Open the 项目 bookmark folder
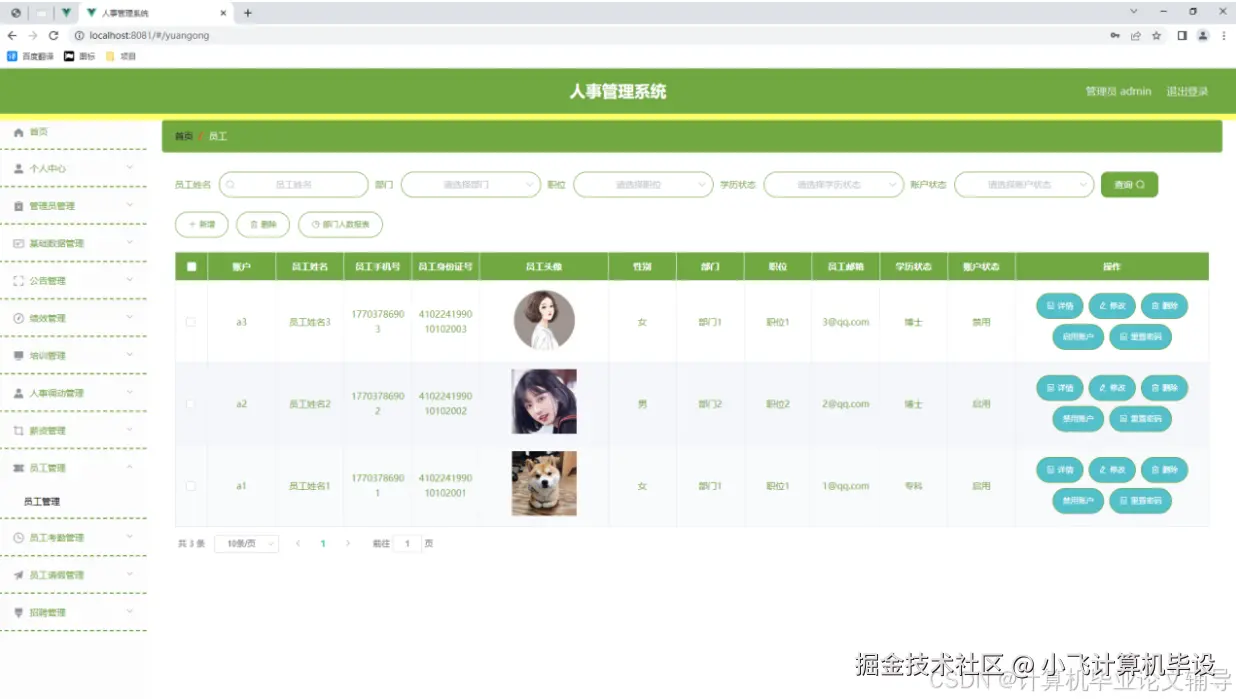Image resolution: width=1236 pixels, height=699 pixels. (x=121, y=56)
